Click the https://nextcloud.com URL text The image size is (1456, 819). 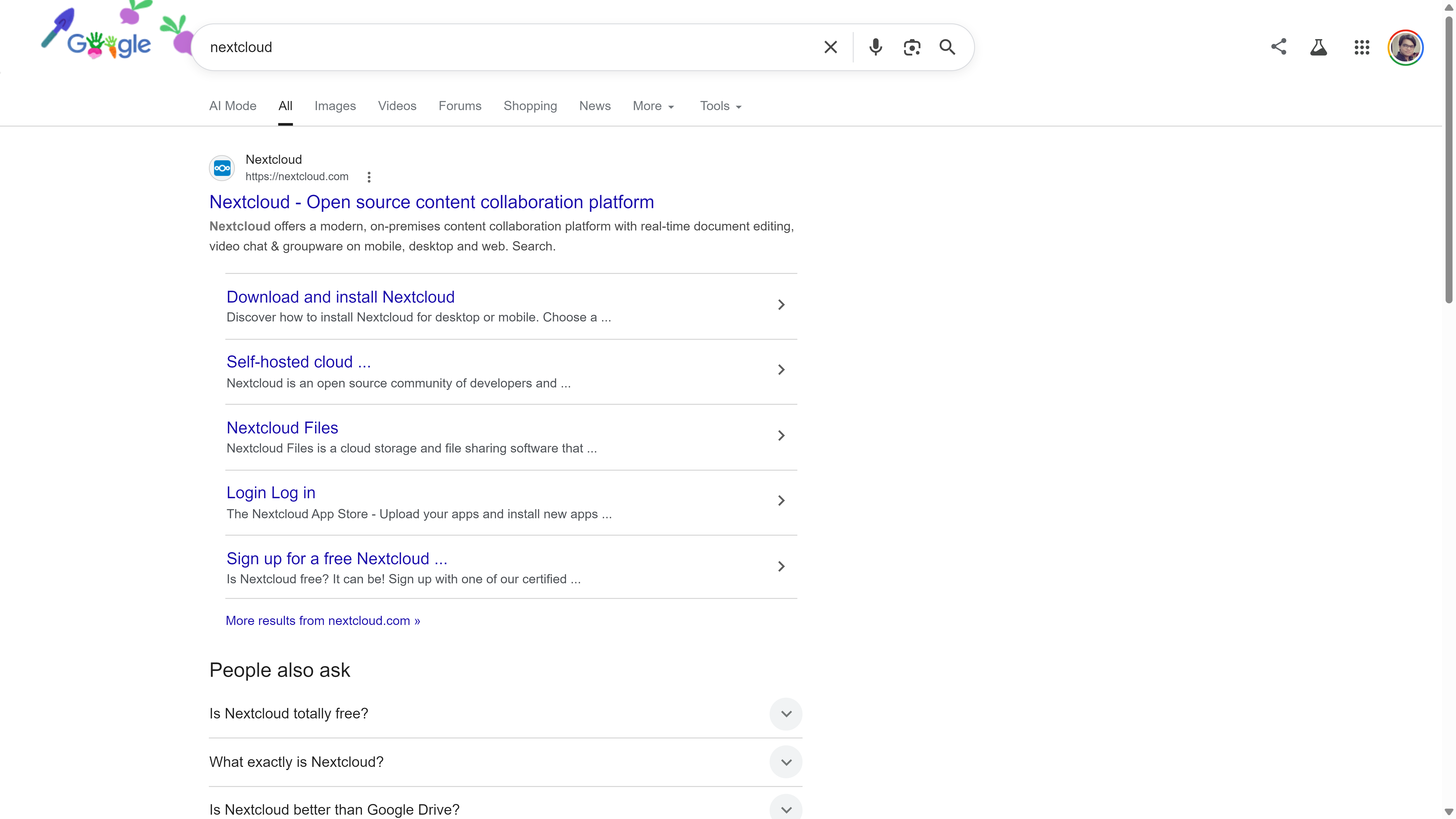pyautogui.click(x=297, y=176)
